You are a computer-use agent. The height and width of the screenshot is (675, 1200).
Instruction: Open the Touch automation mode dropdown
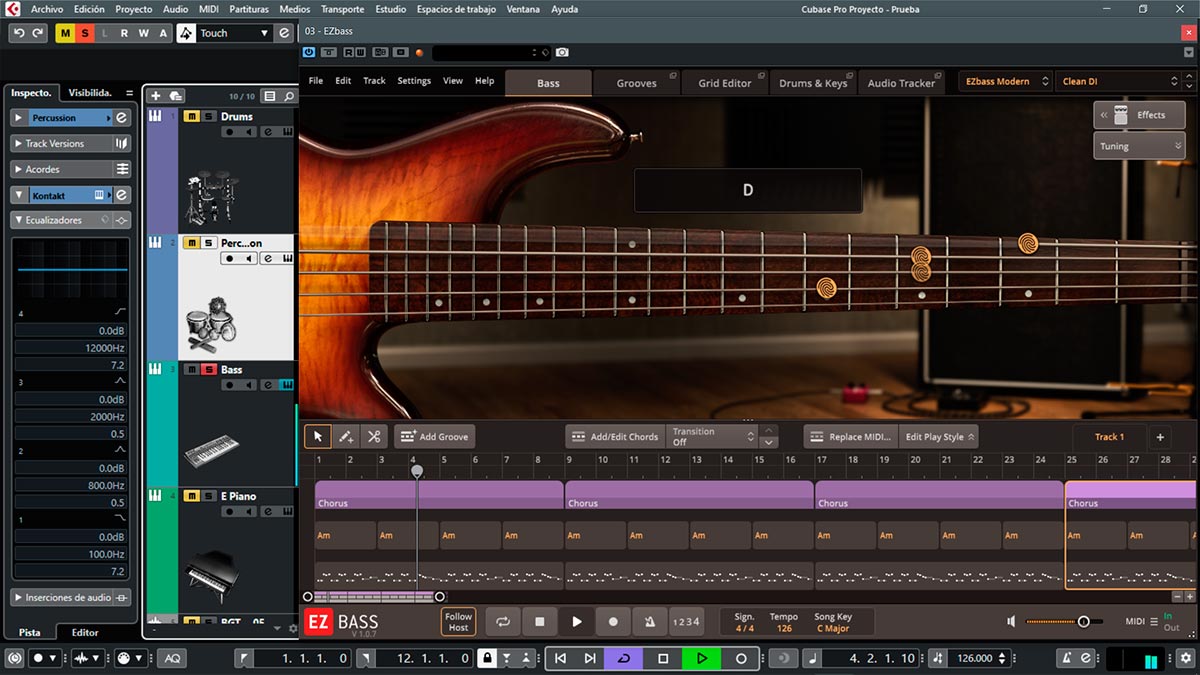235,33
